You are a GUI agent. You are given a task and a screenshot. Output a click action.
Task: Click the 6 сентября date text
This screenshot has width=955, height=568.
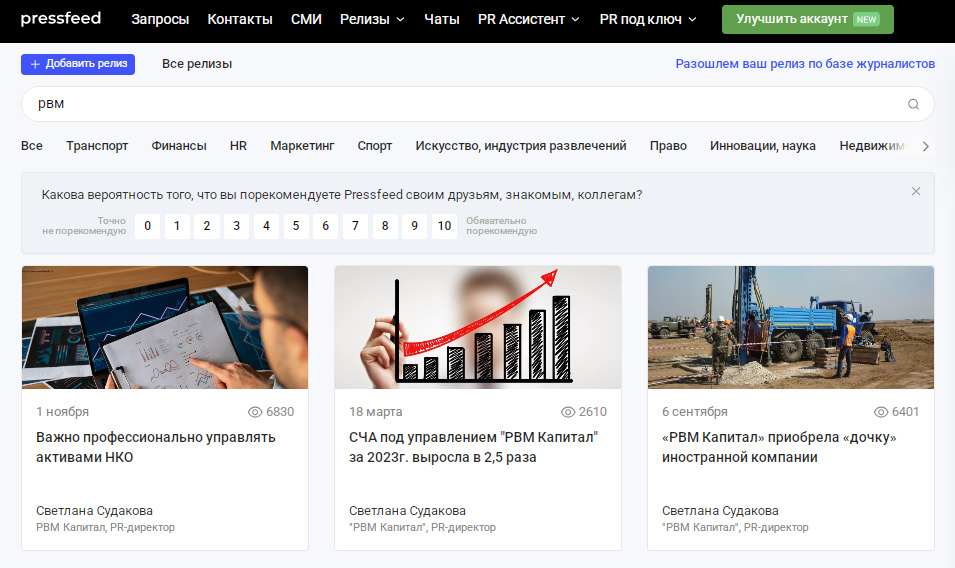(x=695, y=412)
